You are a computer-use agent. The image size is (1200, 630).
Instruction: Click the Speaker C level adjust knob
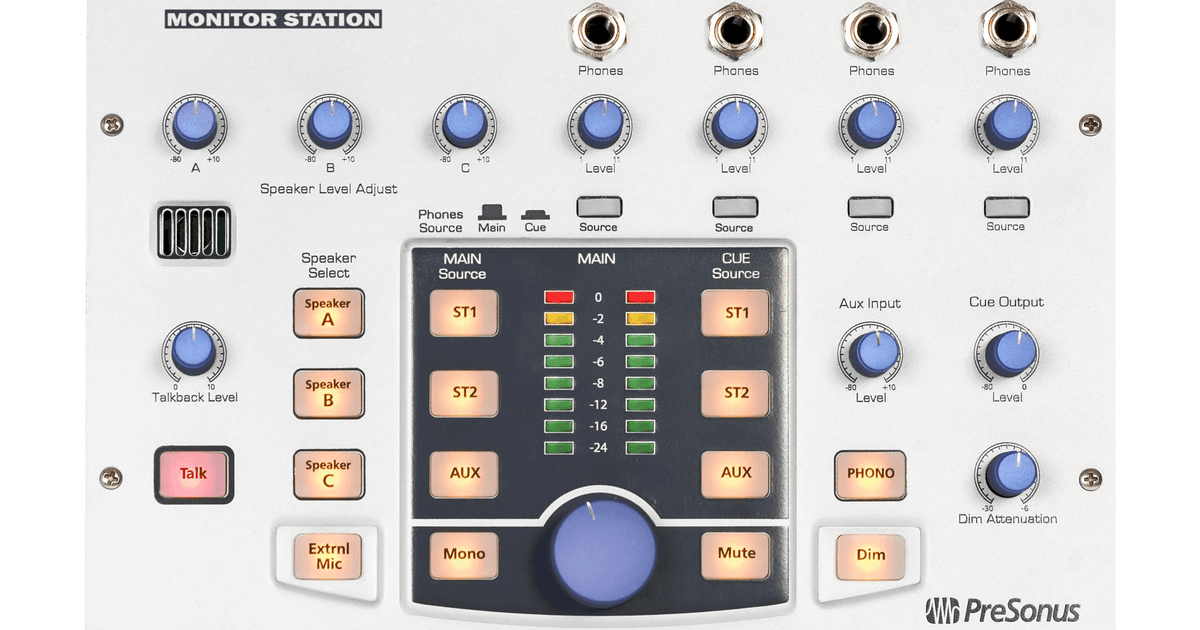tap(464, 125)
